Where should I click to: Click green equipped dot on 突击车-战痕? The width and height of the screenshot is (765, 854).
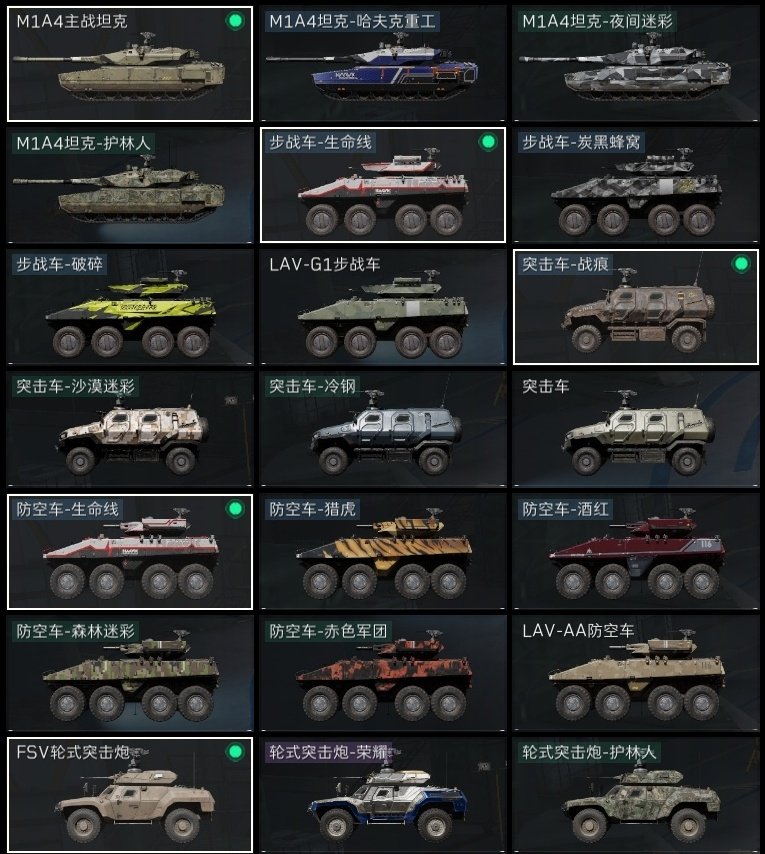click(x=741, y=264)
